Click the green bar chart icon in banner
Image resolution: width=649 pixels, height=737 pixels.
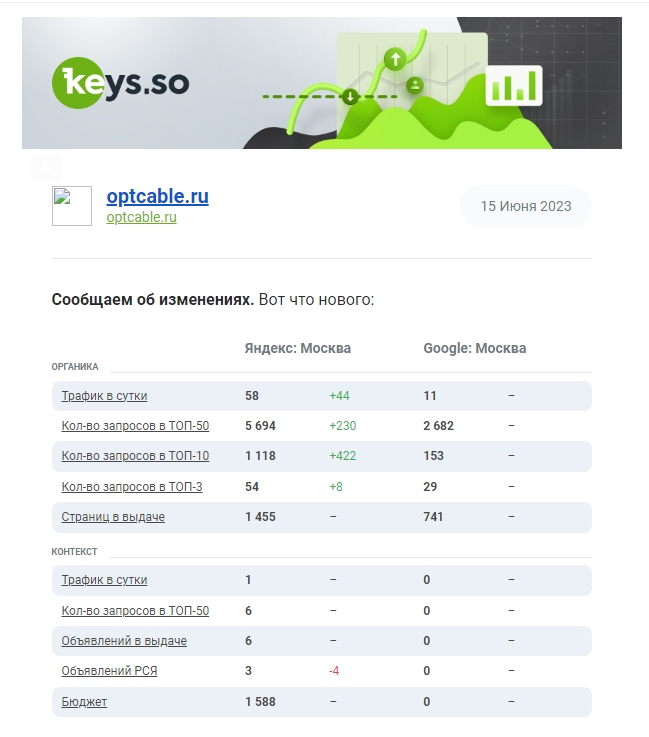click(513, 85)
